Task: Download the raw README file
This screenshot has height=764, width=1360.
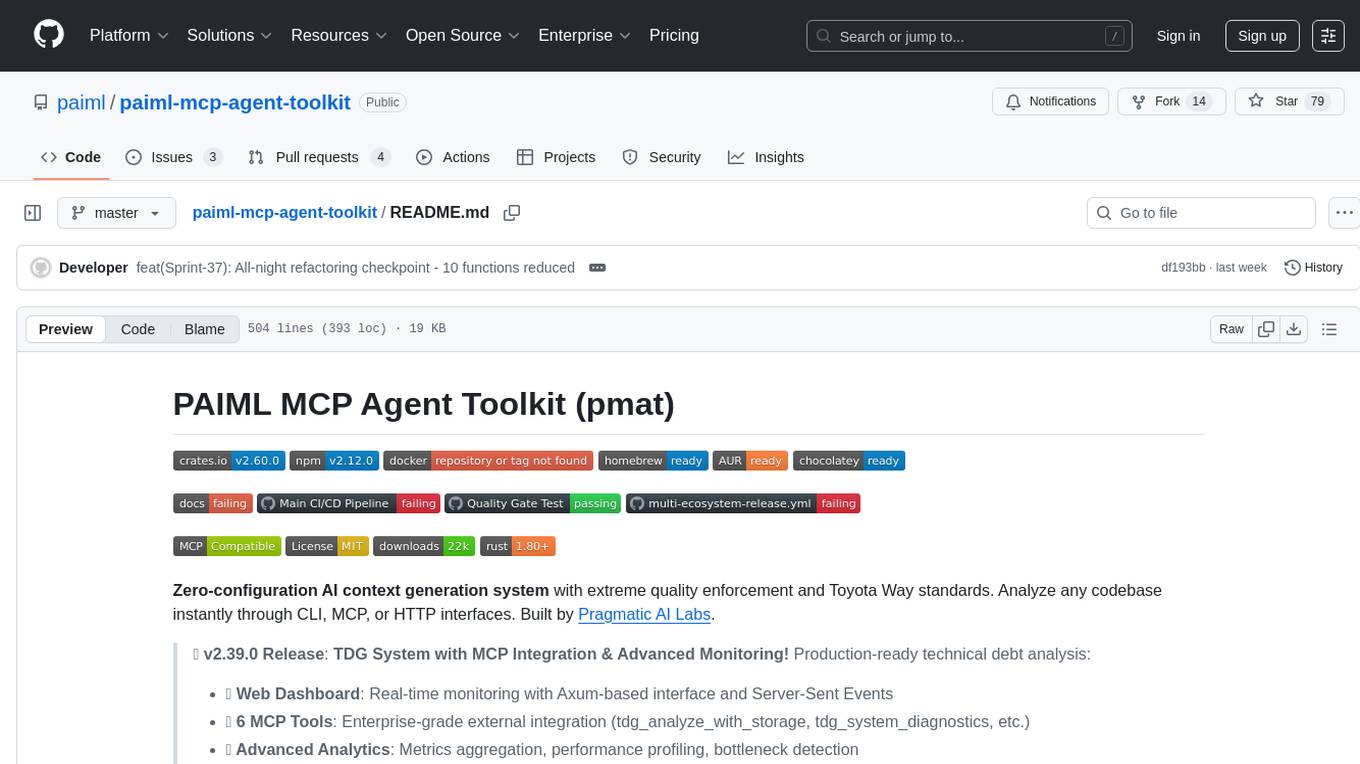Action: 1293,329
